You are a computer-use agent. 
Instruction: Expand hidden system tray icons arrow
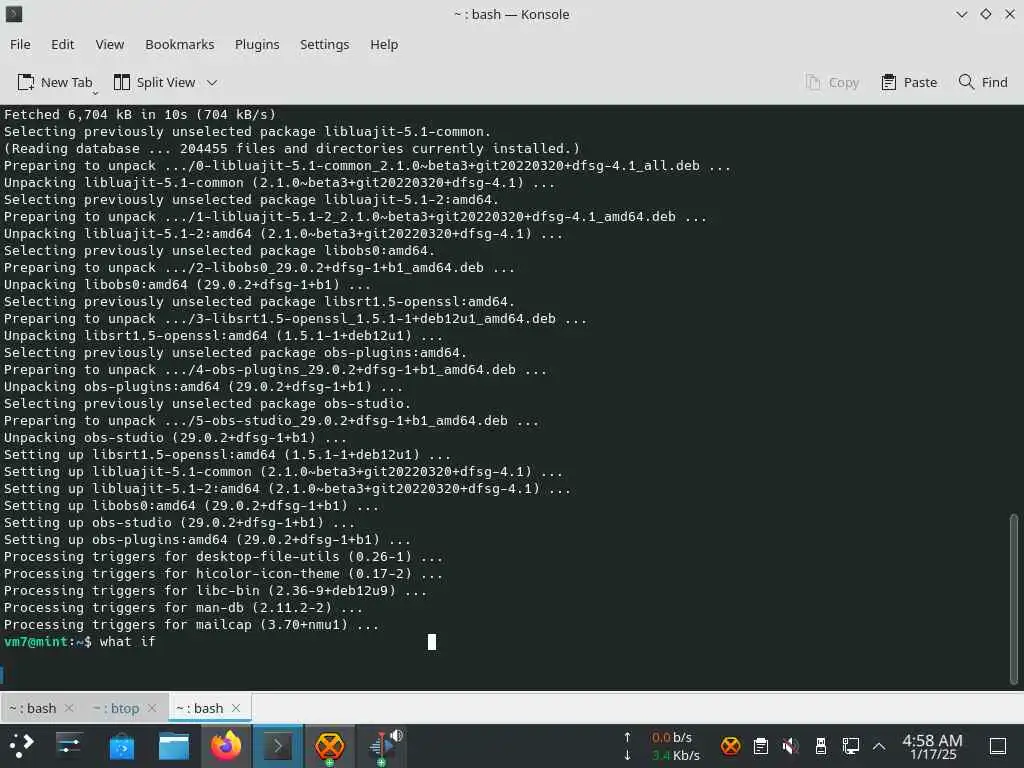pyautogui.click(x=879, y=746)
